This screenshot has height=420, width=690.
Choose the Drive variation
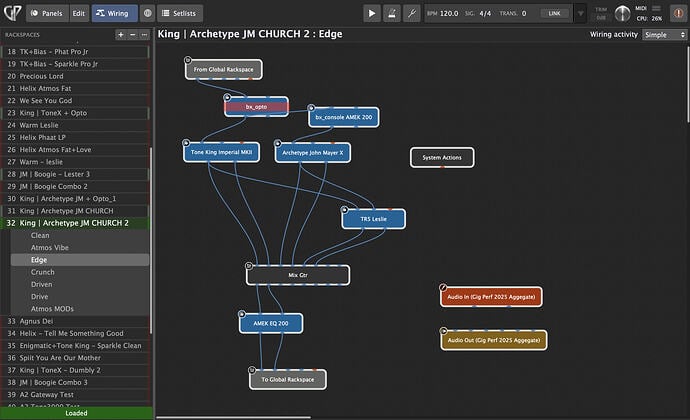pyautogui.click(x=80, y=296)
